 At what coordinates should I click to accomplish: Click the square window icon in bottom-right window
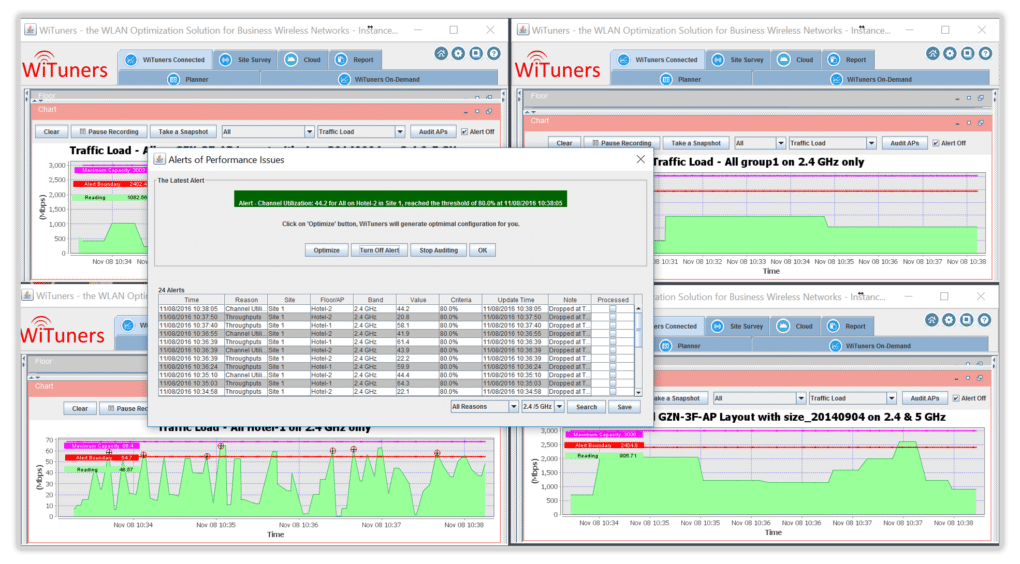point(967,319)
